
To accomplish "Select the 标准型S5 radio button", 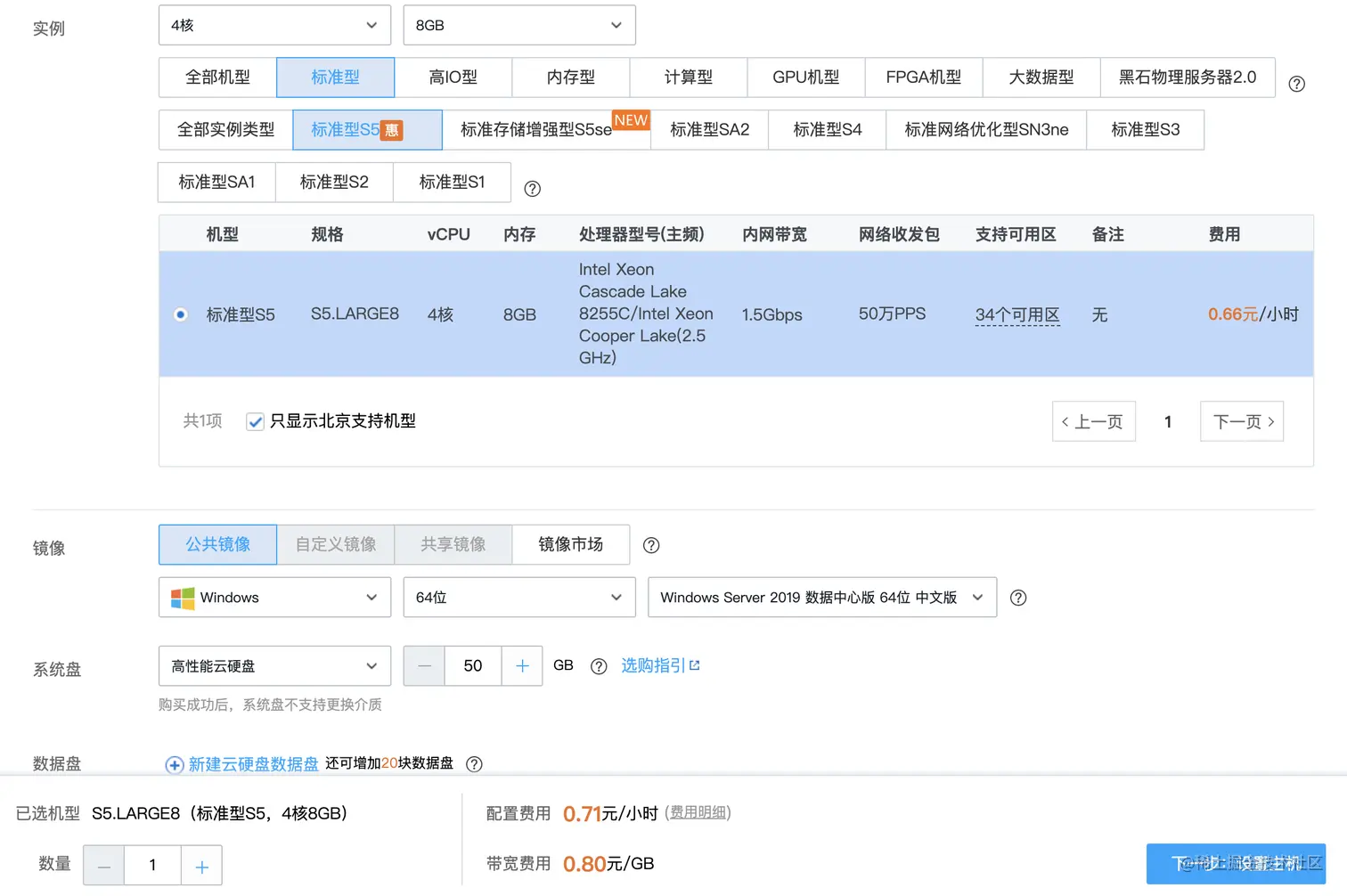I will point(181,314).
